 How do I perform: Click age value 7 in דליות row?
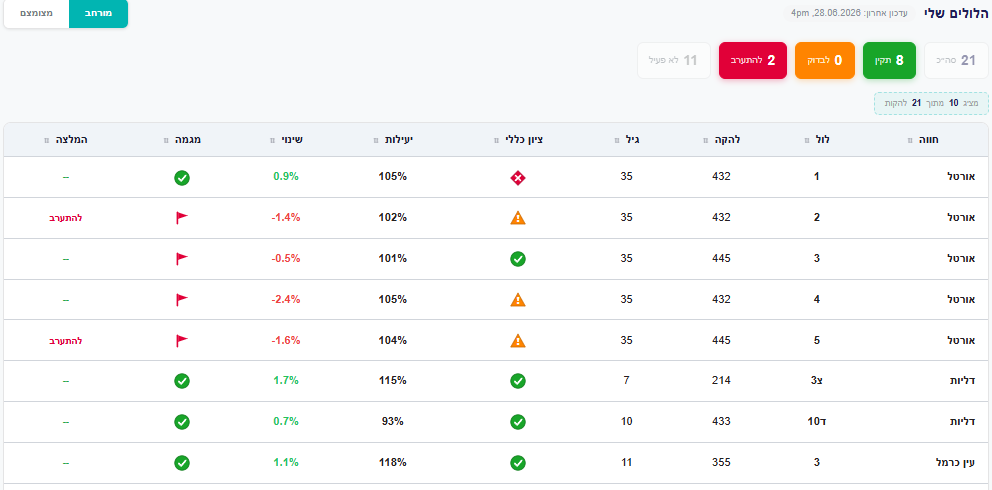626,381
